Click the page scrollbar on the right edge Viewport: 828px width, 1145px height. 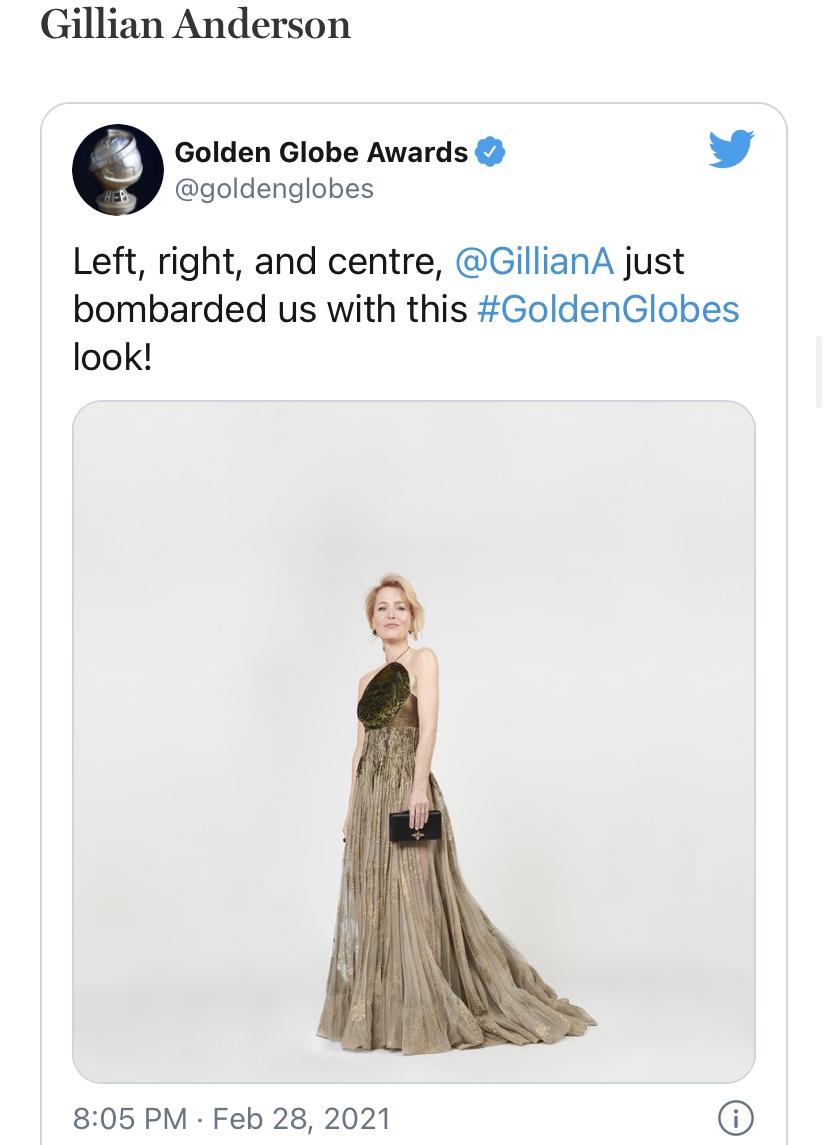click(819, 370)
